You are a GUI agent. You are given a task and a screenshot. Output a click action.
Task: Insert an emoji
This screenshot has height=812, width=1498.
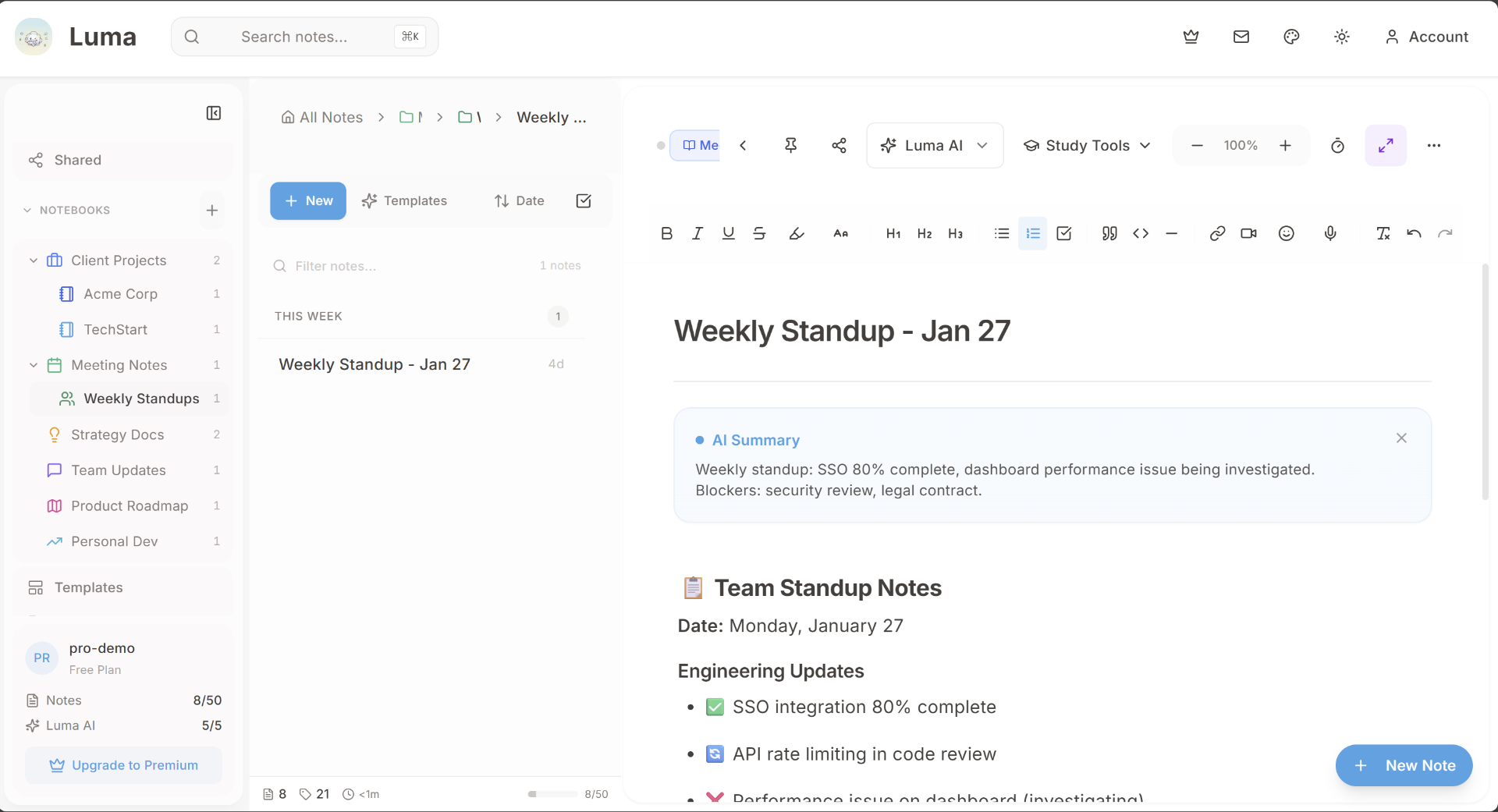[x=1286, y=232]
